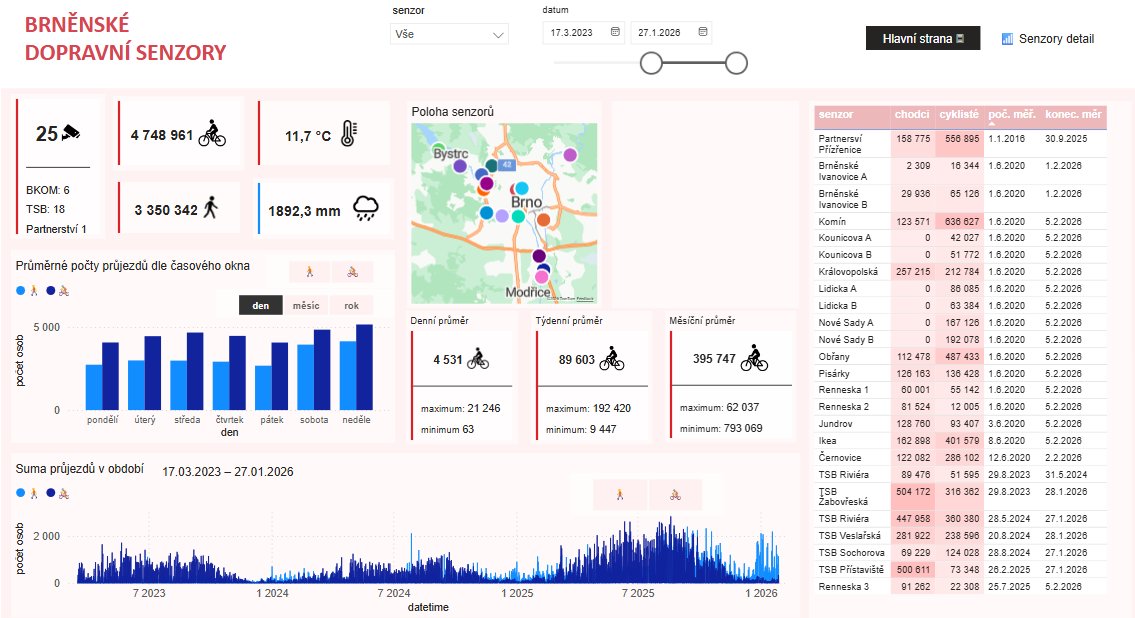Toggle pedestrian filter in average passages chart
1135x618 pixels.
310,272
